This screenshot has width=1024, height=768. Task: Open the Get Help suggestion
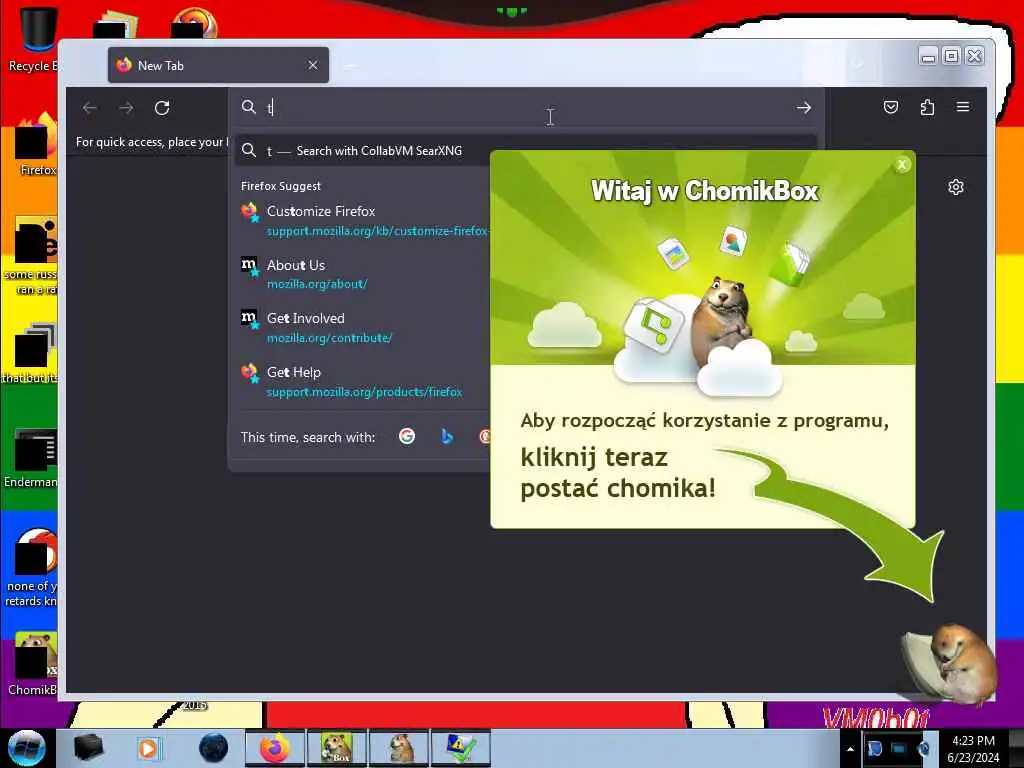(362, 381)
